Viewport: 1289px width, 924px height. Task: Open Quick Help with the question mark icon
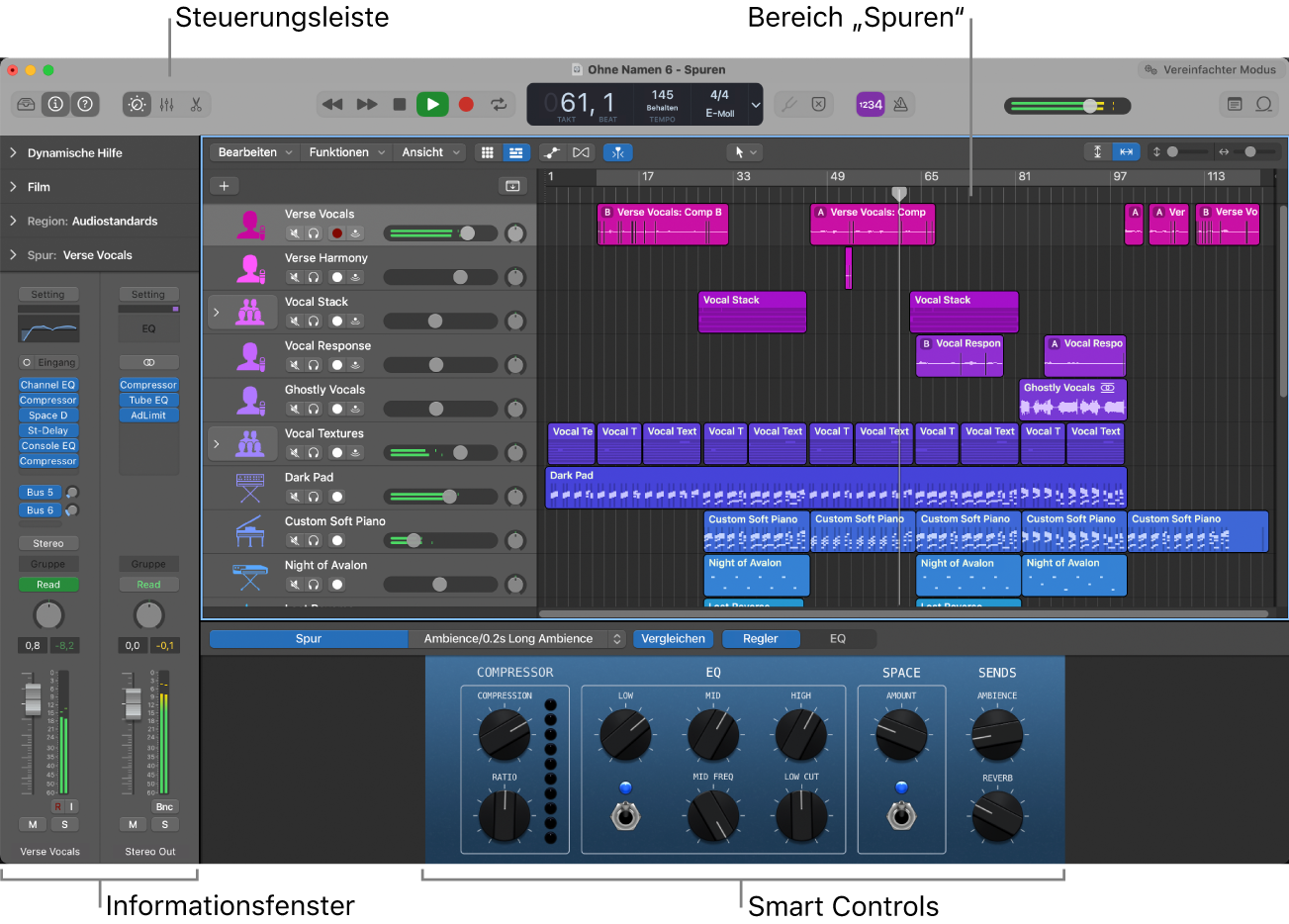(x=87, y=104)
